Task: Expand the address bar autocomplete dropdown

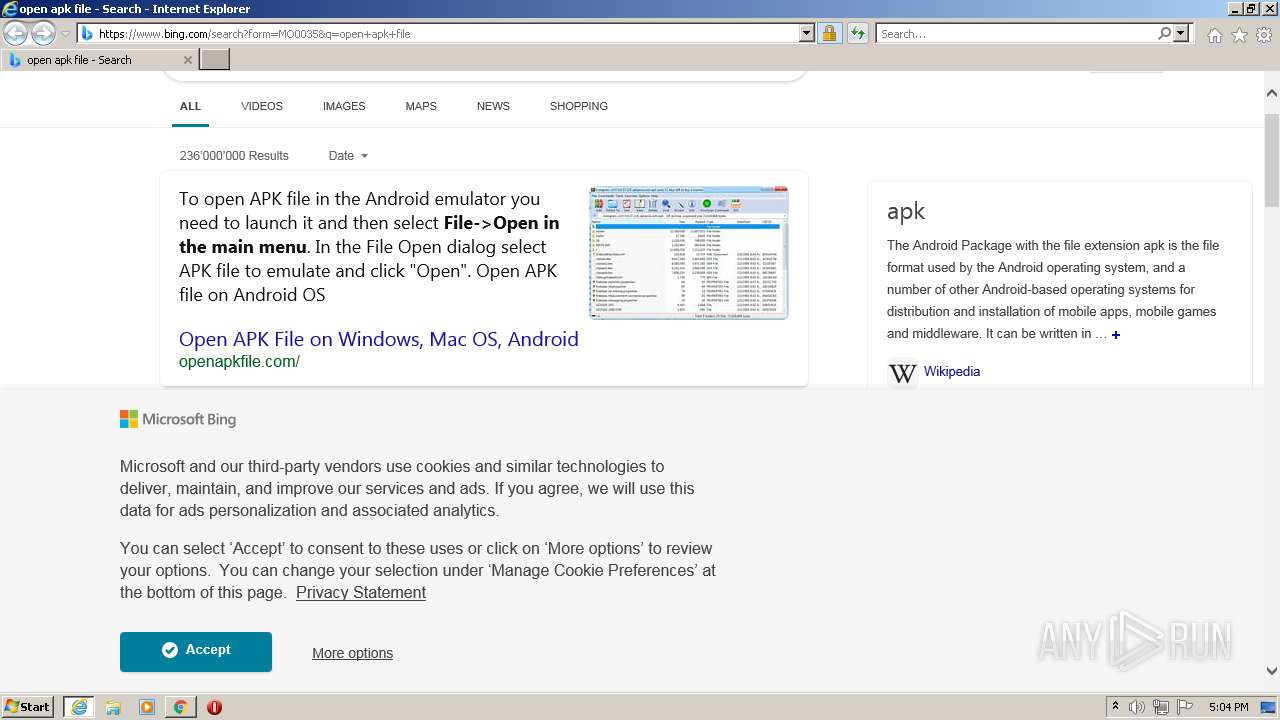Action: [807, 34]
